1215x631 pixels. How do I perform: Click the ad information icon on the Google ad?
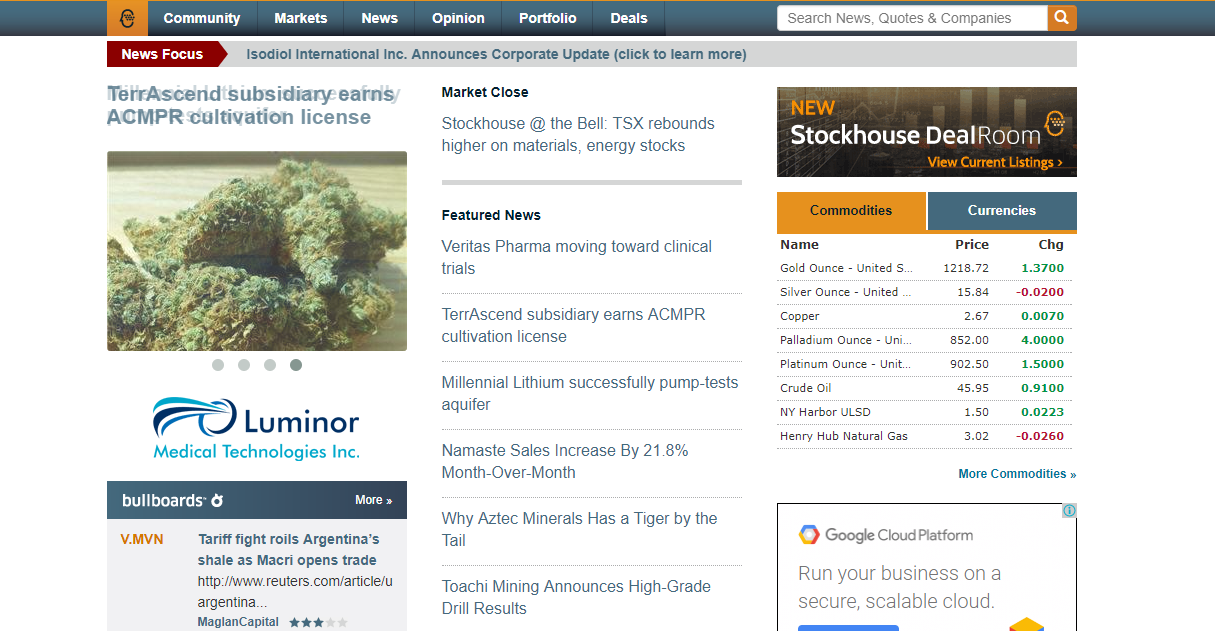(1069, 511)
